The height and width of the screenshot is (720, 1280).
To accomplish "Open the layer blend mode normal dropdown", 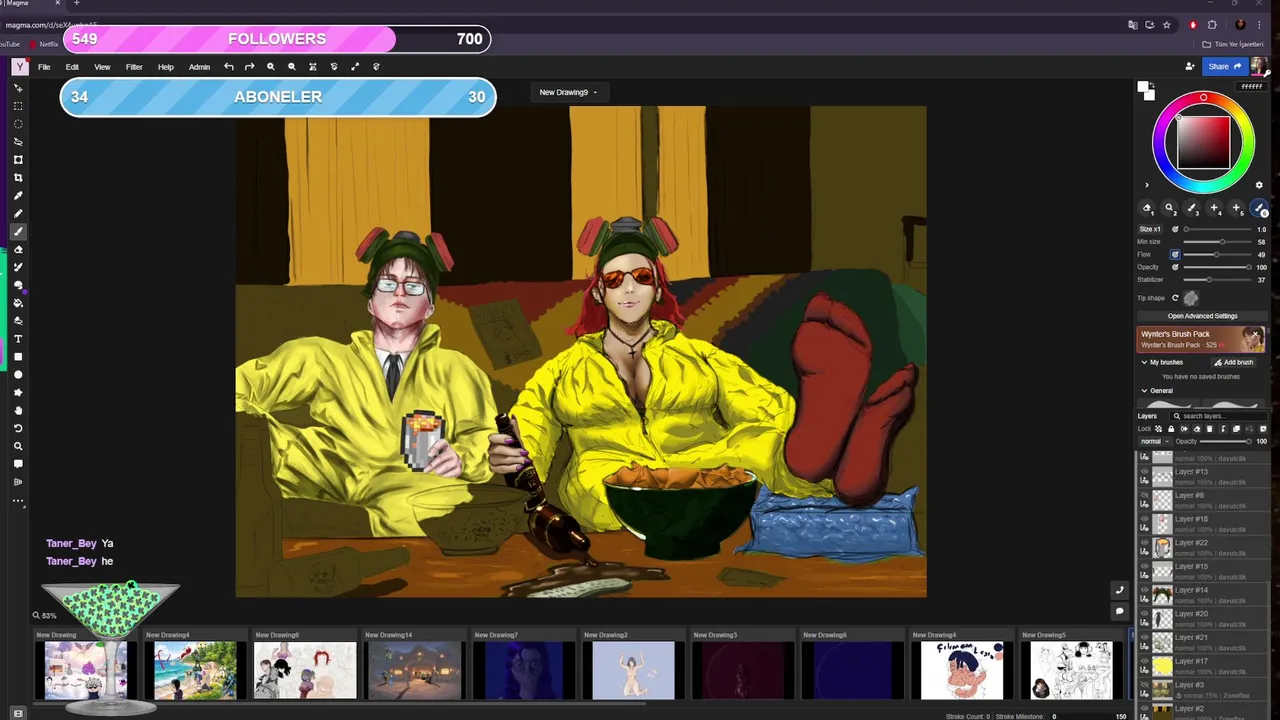I will (1155, 441).
